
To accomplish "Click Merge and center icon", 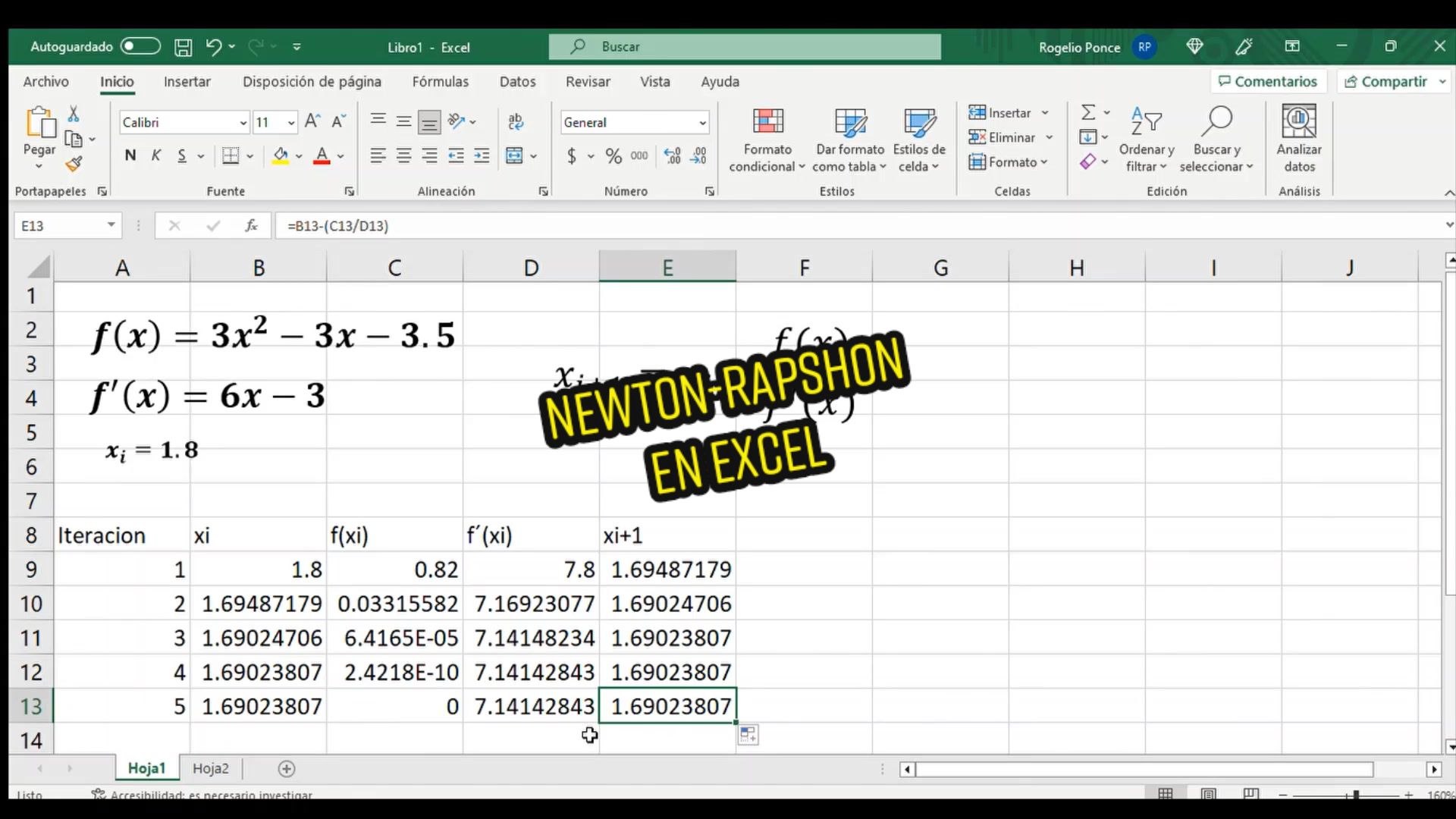I will [x=514, y=156].
